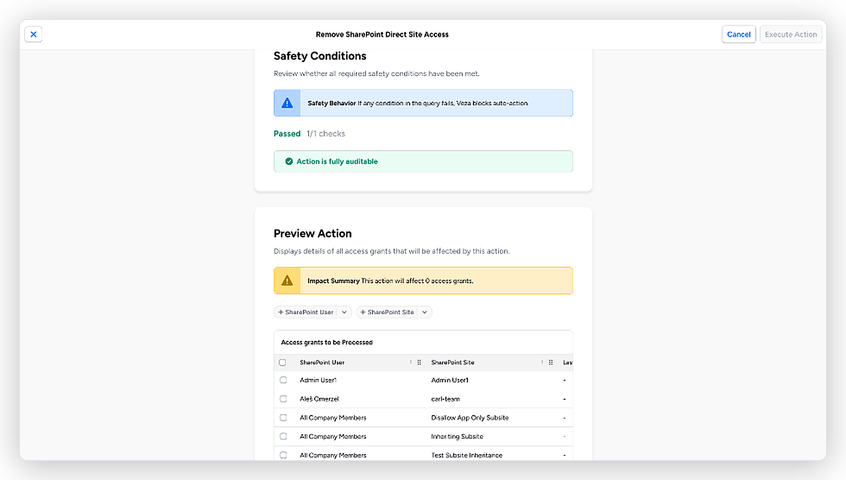Click the 'Preview Action' heading
This screenshot has height=480, width=846.
[312, 234]
